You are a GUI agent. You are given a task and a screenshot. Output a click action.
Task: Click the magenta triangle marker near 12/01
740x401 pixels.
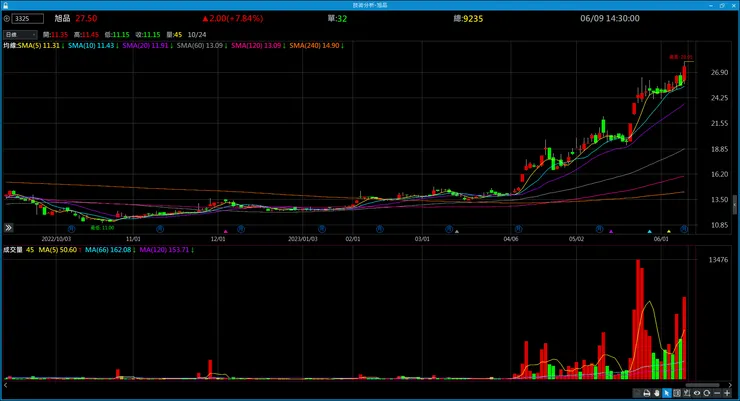coord(226,232)
